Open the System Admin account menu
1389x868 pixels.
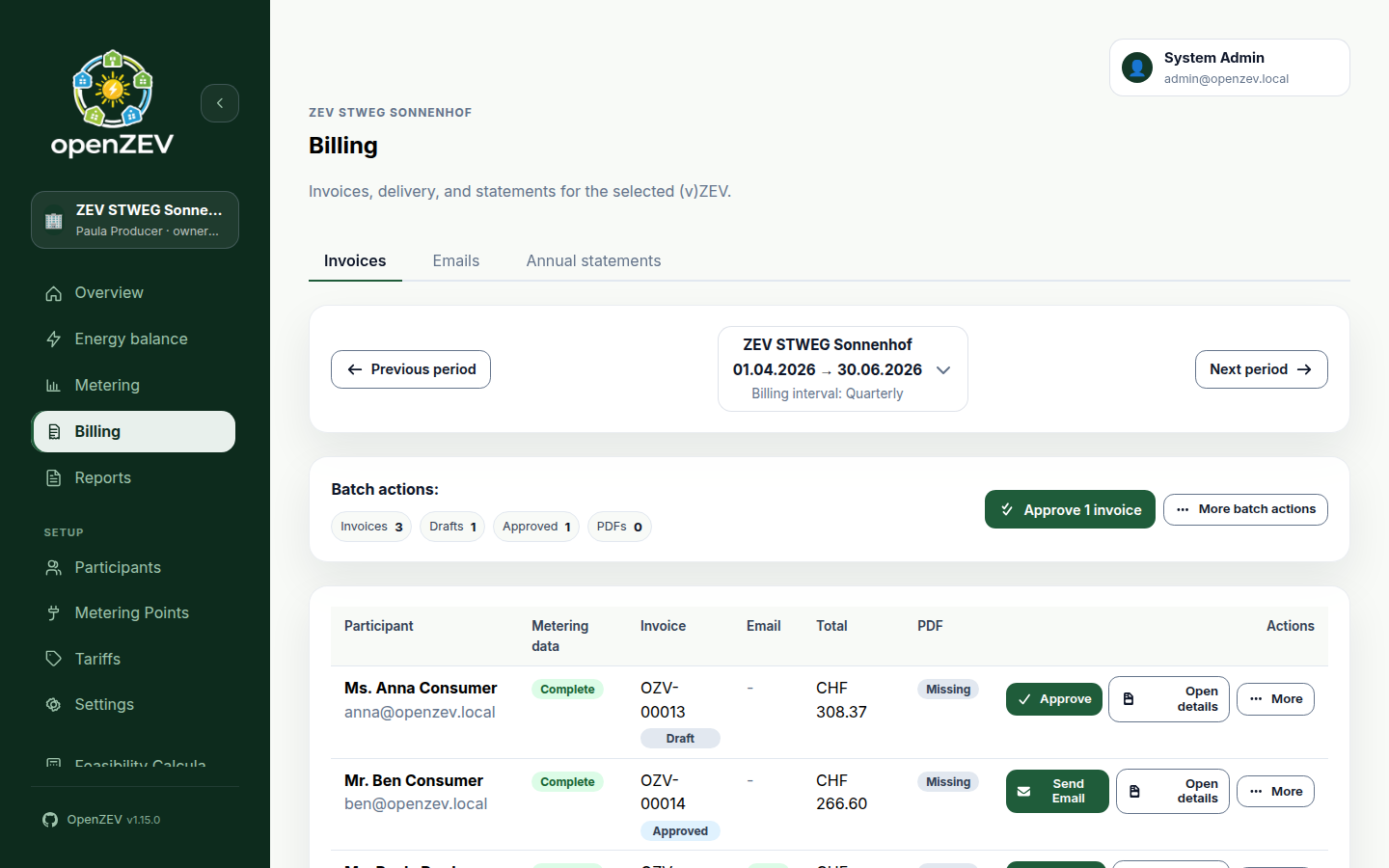(1229, 68)
